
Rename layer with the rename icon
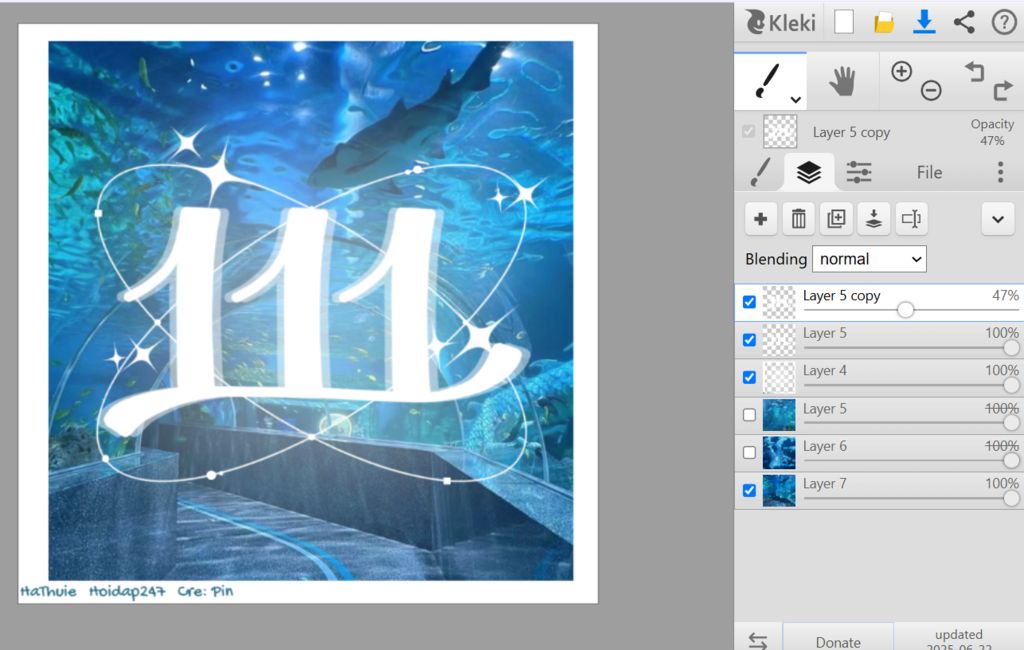click(x=912, y=219)
